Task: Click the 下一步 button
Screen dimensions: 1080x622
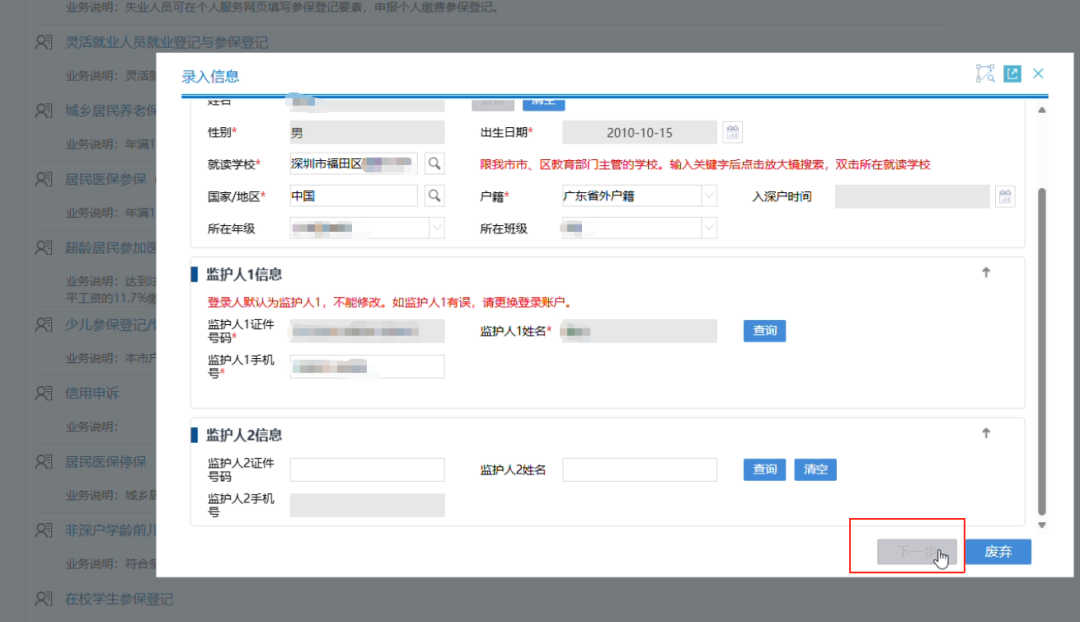Action: point(916,552)
